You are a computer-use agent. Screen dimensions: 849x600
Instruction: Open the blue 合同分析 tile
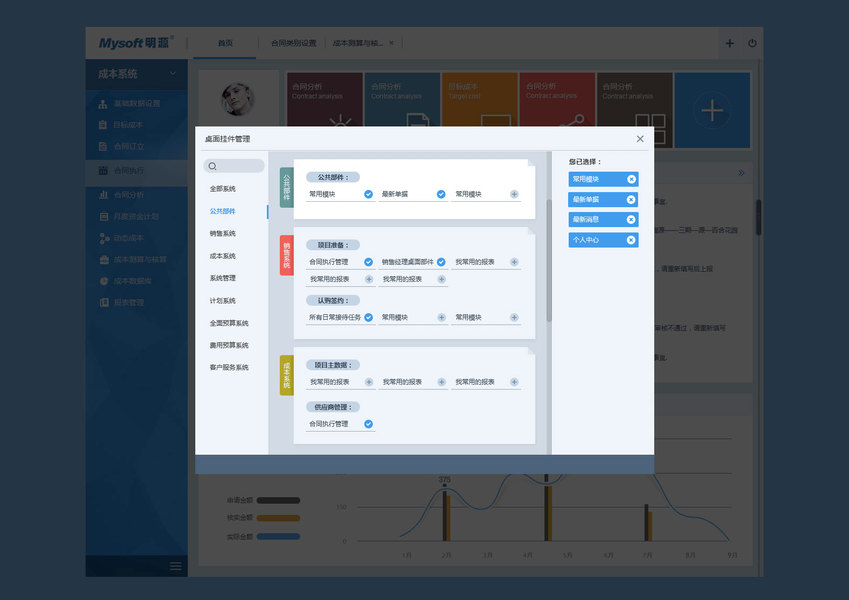point(402,100)
